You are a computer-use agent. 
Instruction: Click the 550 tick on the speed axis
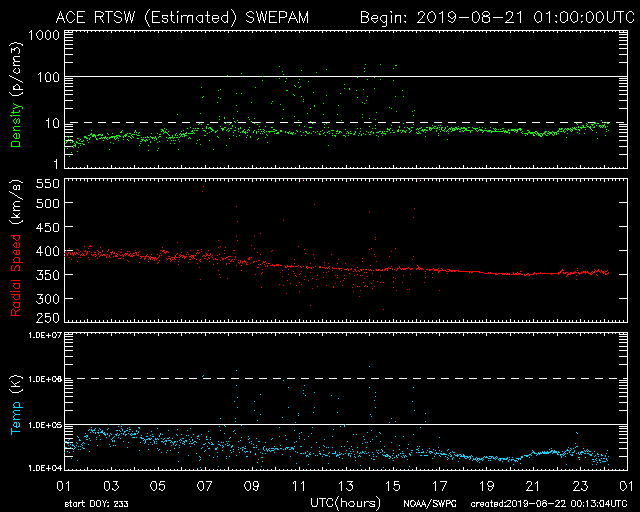click(x=48, y=184)
